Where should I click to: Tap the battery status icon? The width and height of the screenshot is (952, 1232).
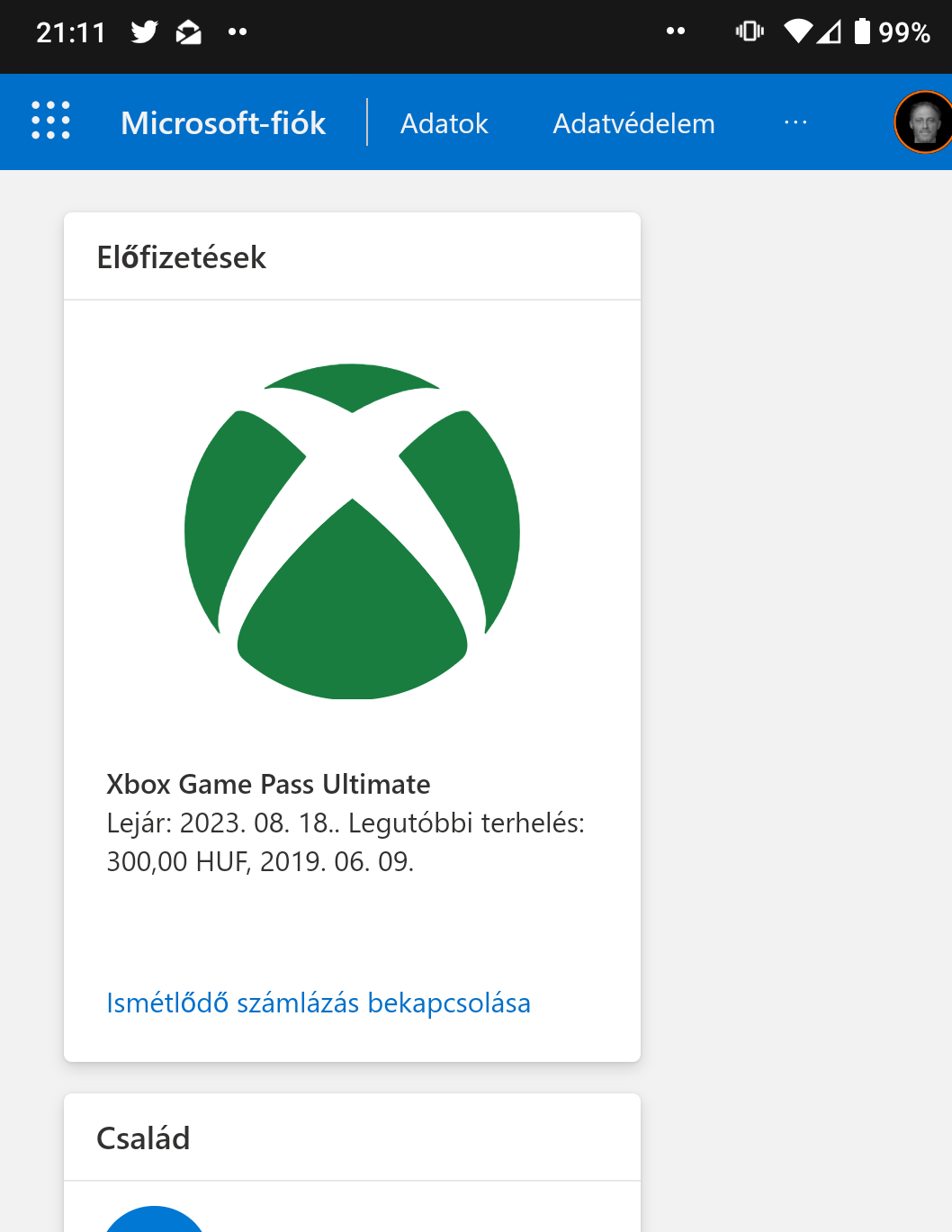tap(862, 31)
